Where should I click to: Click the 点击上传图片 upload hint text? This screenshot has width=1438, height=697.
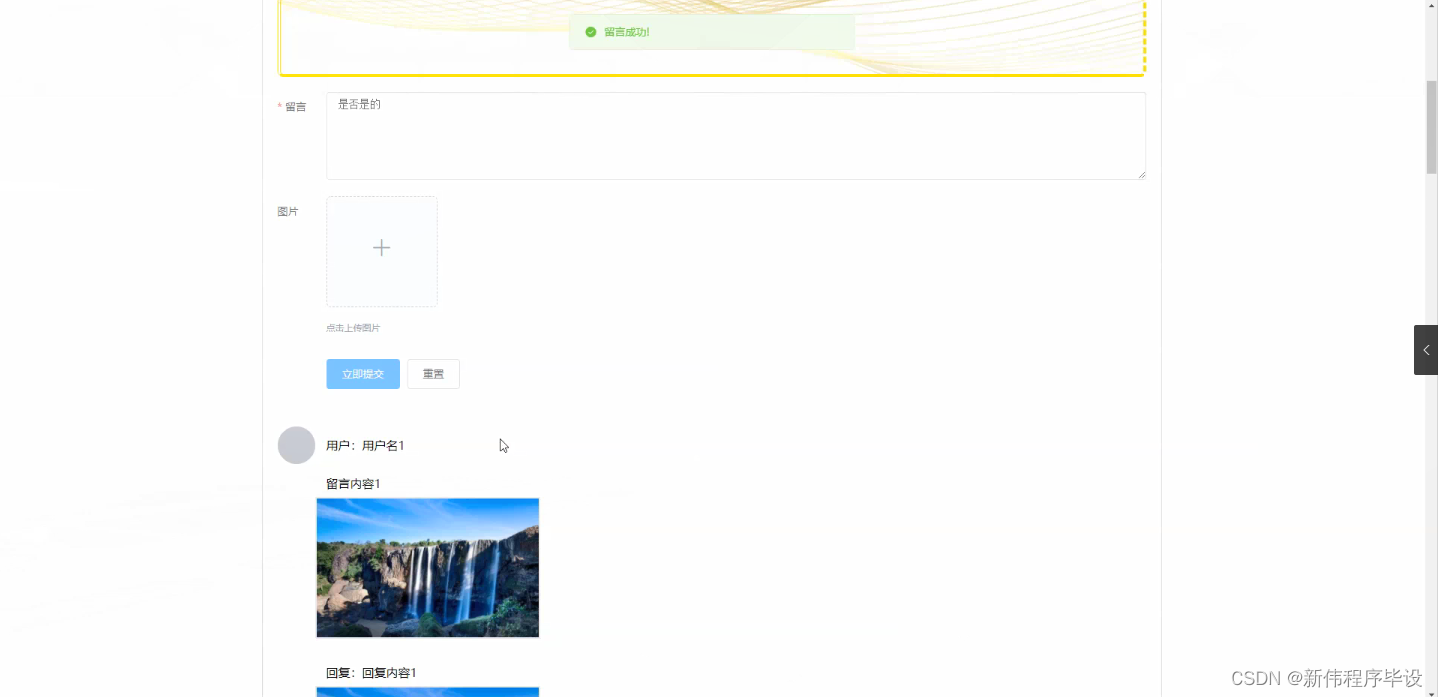[x=352, y=327]
